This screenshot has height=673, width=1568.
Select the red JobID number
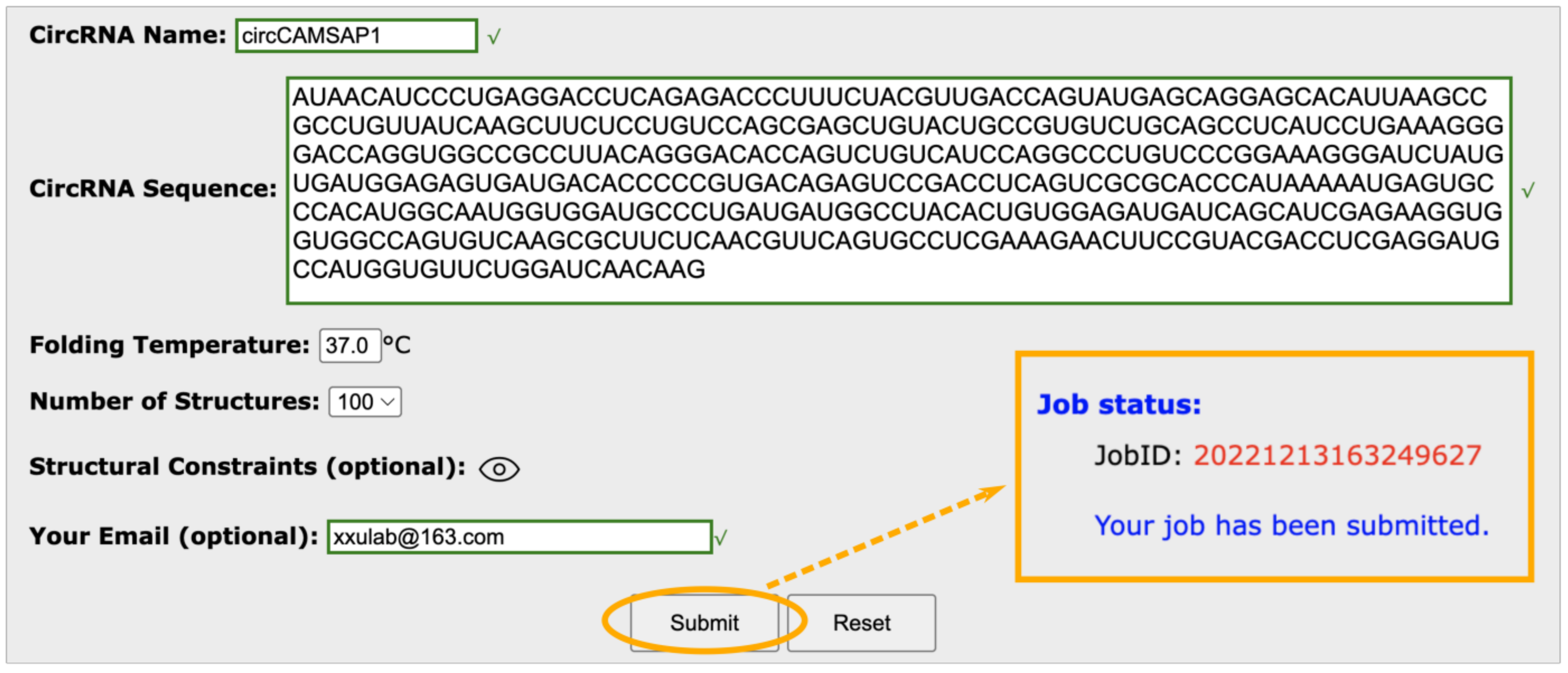click(x=1337, y=456)
